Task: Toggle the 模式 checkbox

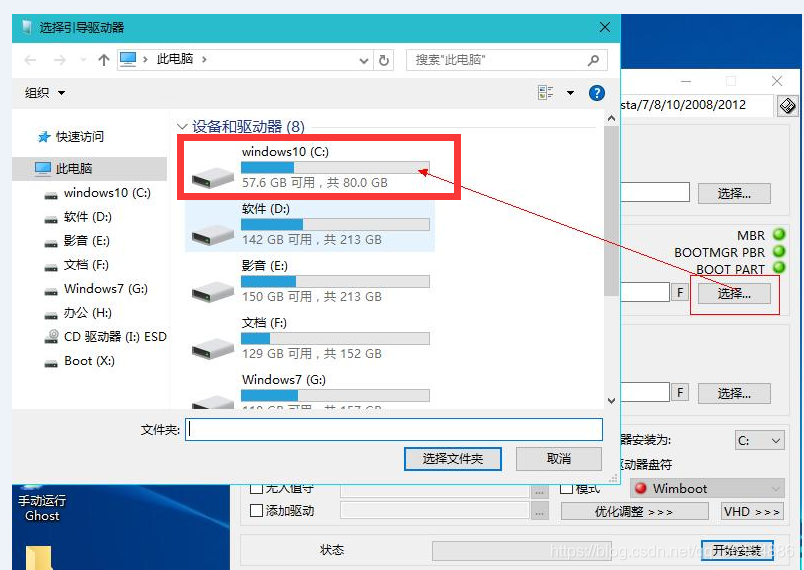Action: tap(567, 488)
